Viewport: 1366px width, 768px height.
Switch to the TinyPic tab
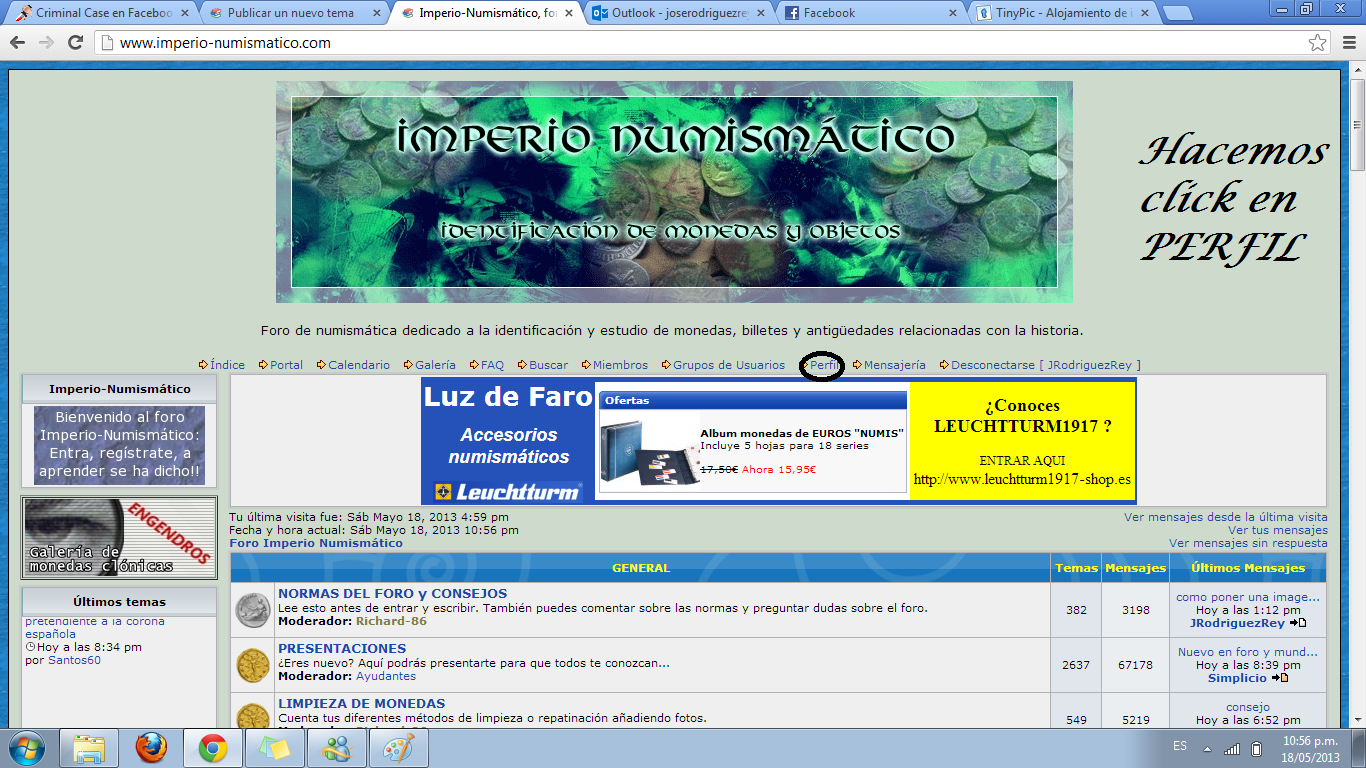[1062, 13]
